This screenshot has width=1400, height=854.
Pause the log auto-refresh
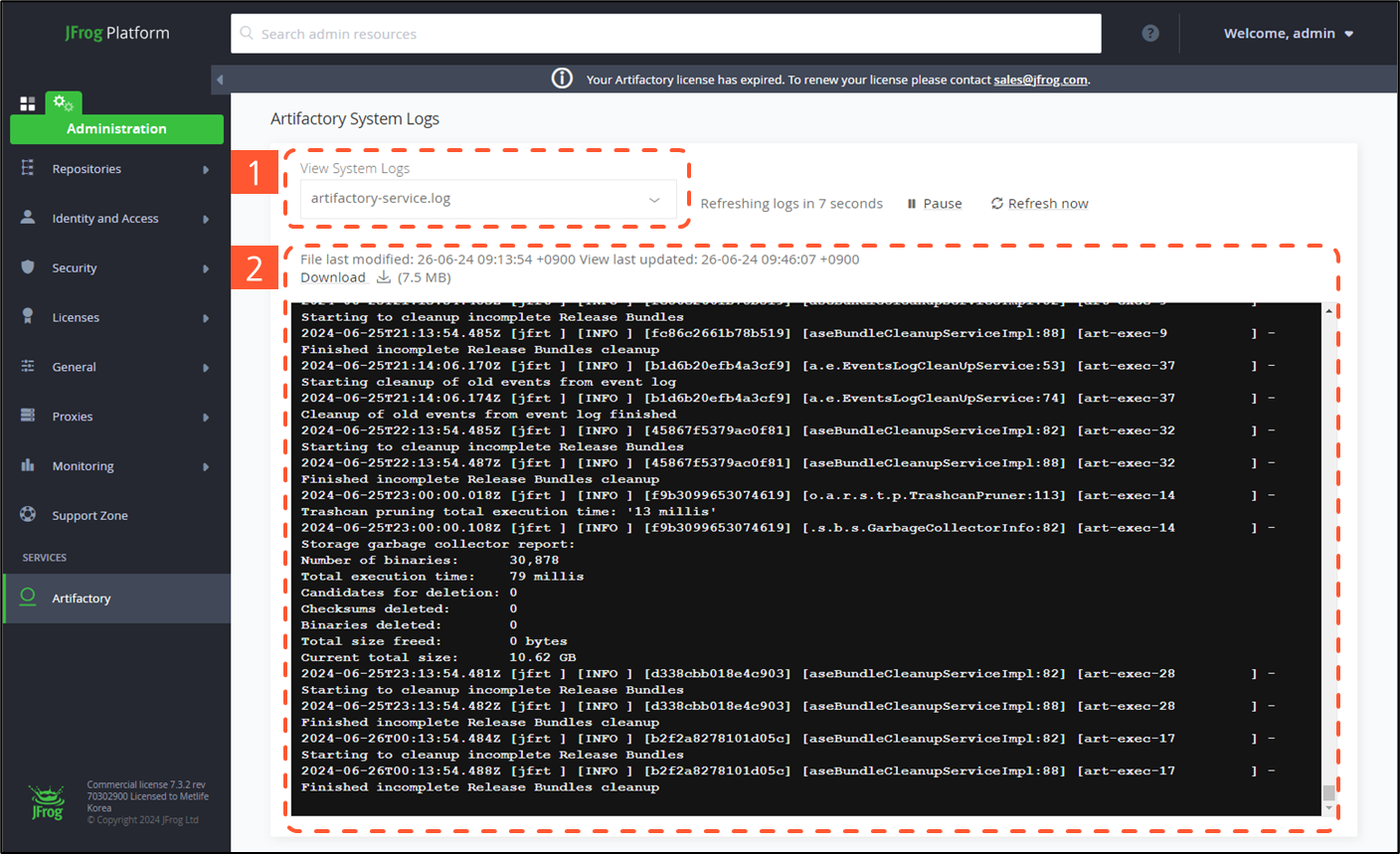click(x=935, y=203)
